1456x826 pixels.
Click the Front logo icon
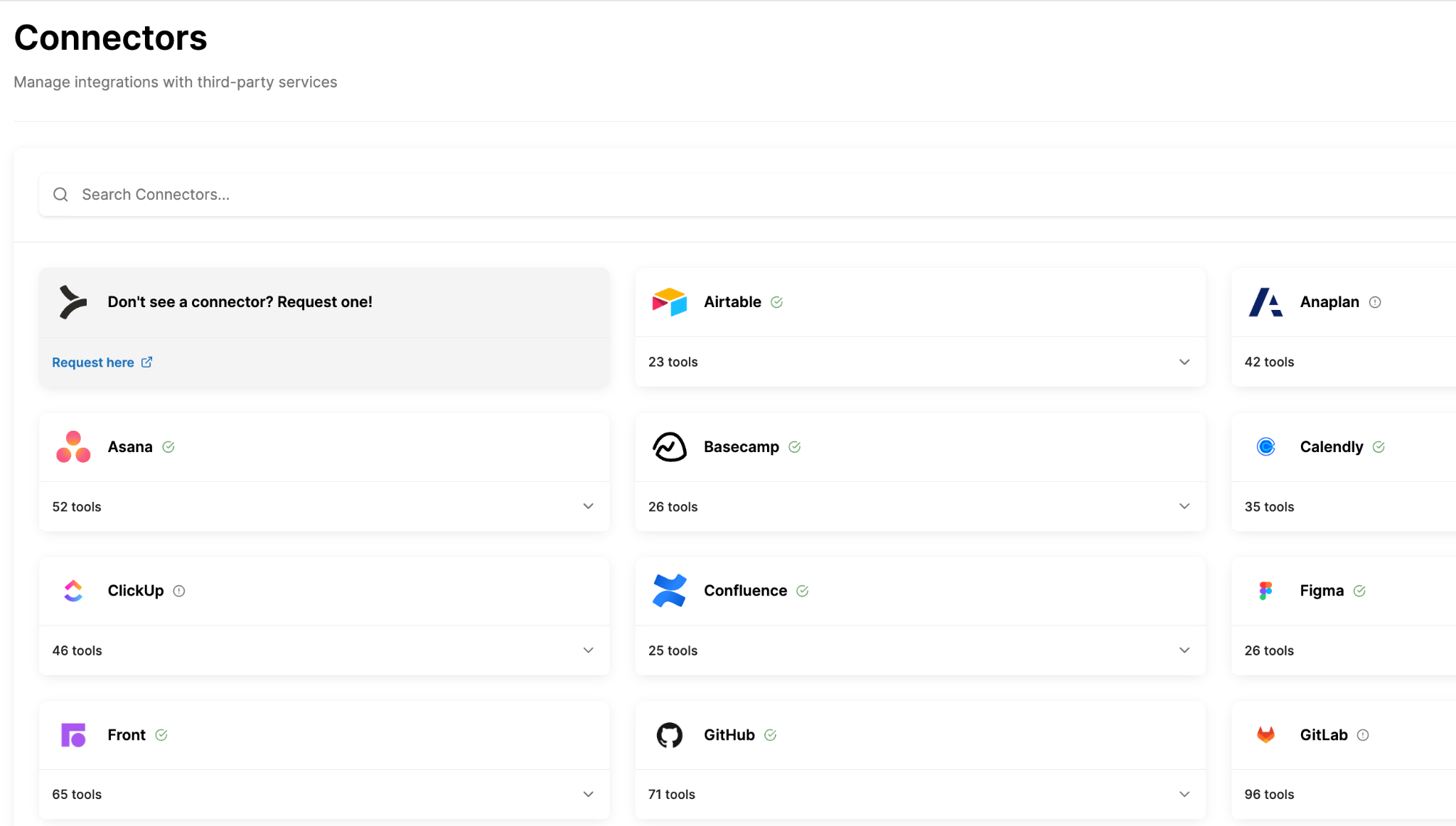(x=73, y=735)
